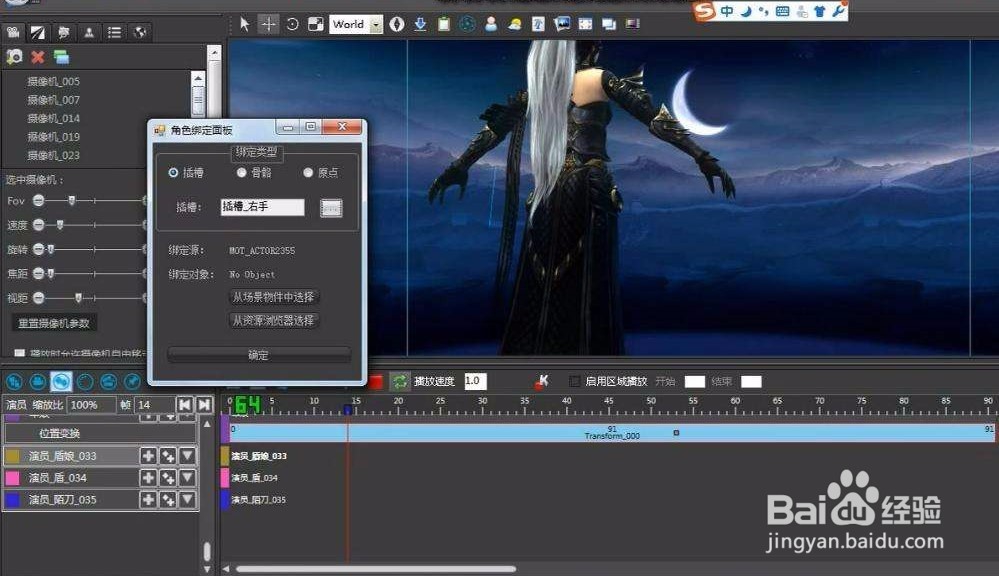Enable the 启用区域播放 checkbox
This screenshot has width=999, height=576.
(x=574, y=381)
